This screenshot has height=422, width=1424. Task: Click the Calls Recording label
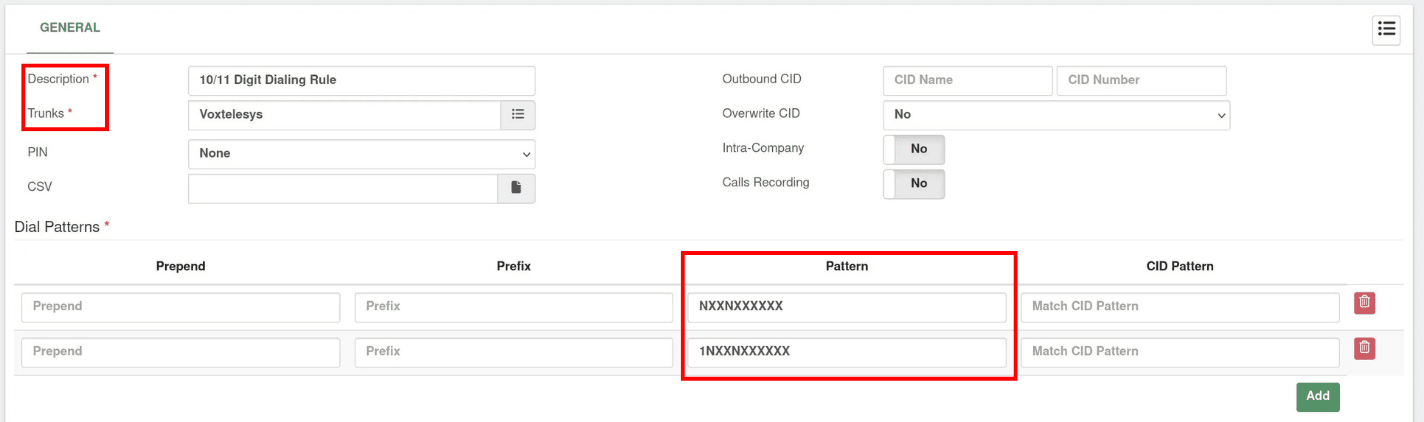[766, 183]
